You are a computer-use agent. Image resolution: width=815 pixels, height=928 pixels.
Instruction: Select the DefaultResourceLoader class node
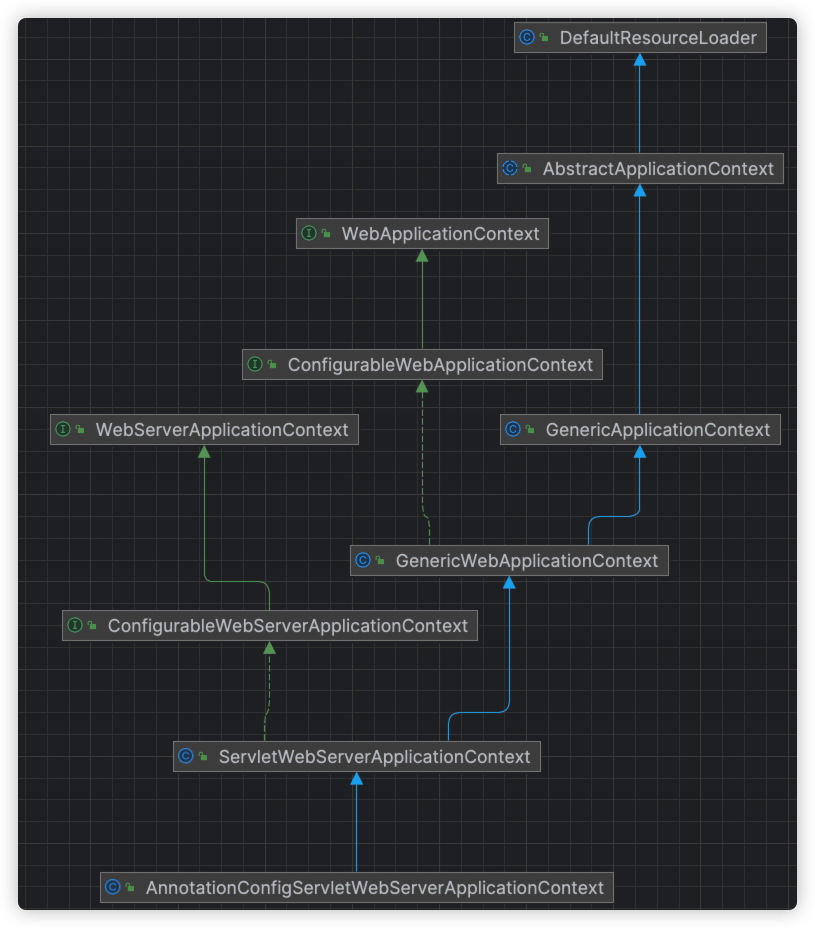coord(640,37)
